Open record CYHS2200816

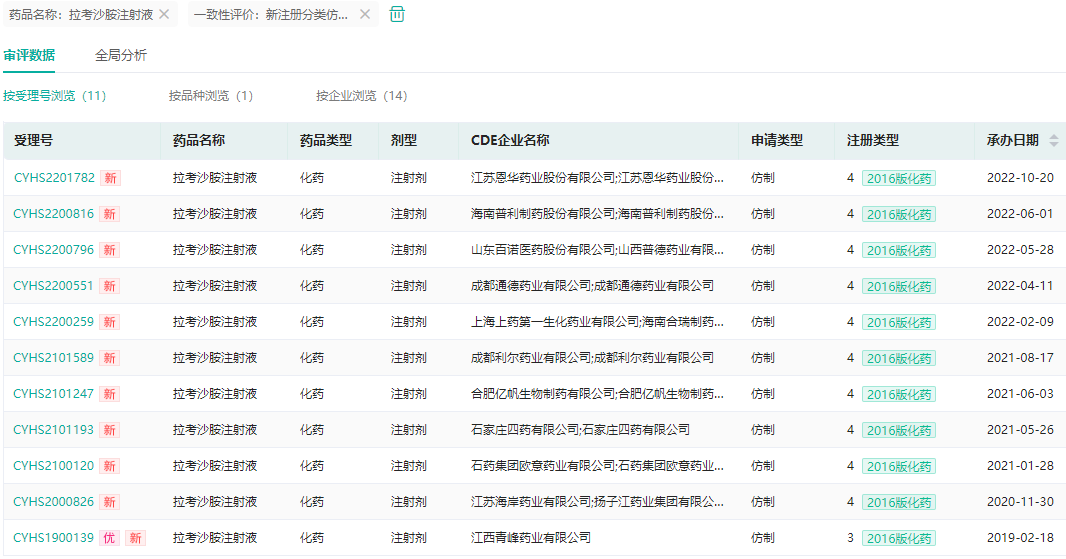54,214
